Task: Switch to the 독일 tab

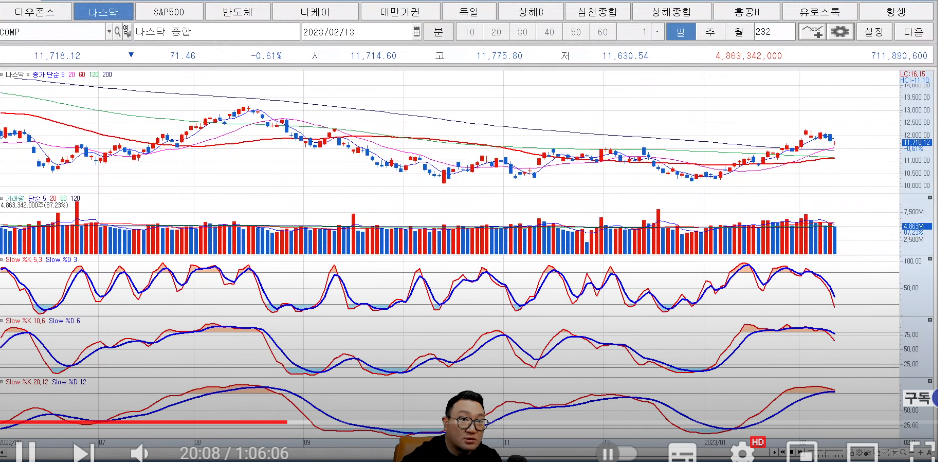Action: (x=470, y=11)
